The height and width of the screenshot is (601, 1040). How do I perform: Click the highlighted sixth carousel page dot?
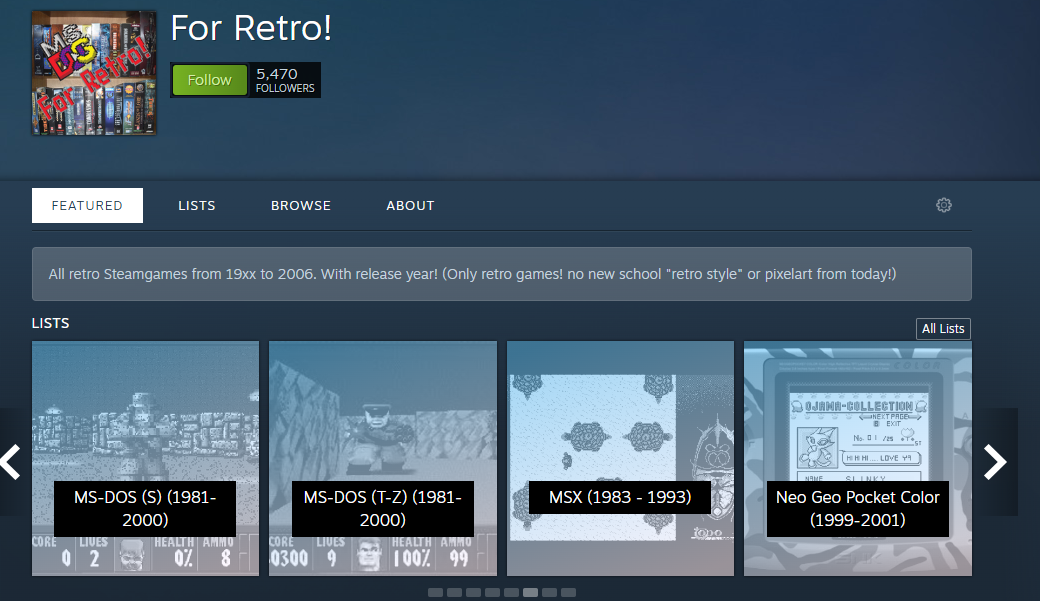(x=531, y=592)
